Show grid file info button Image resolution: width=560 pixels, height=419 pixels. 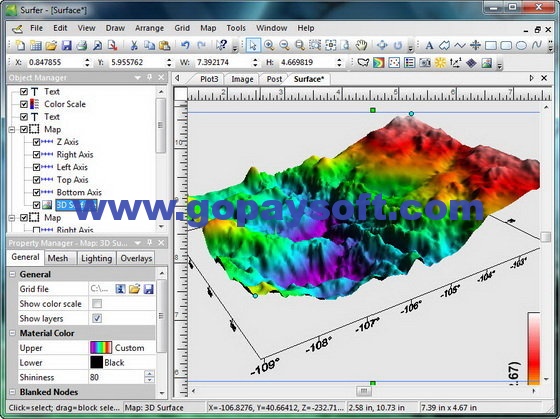click(x=120, y=289)
